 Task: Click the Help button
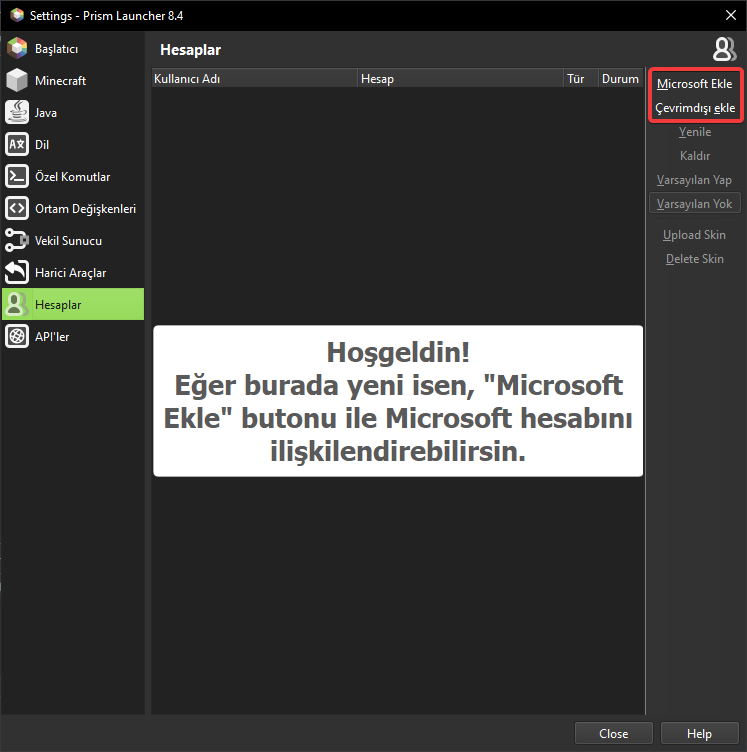coord(700,733)
